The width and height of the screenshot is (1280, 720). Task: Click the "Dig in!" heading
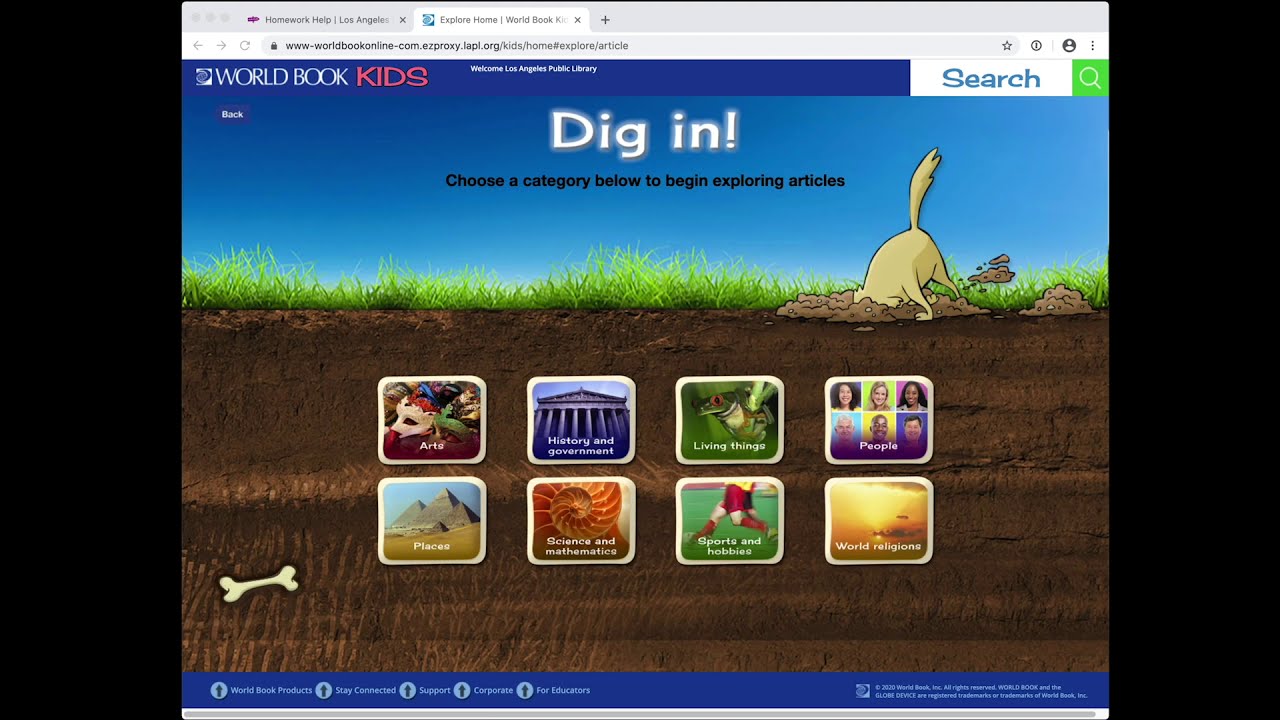point(645,131)
